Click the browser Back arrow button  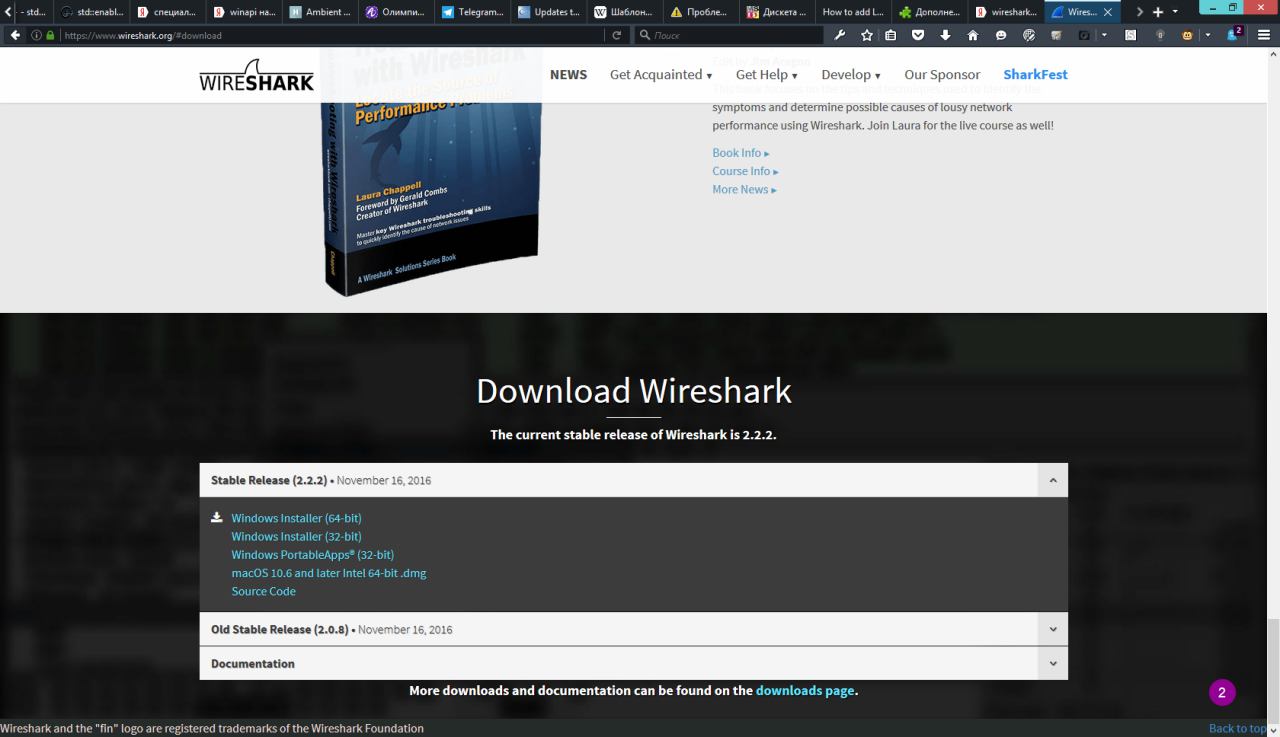15,35
